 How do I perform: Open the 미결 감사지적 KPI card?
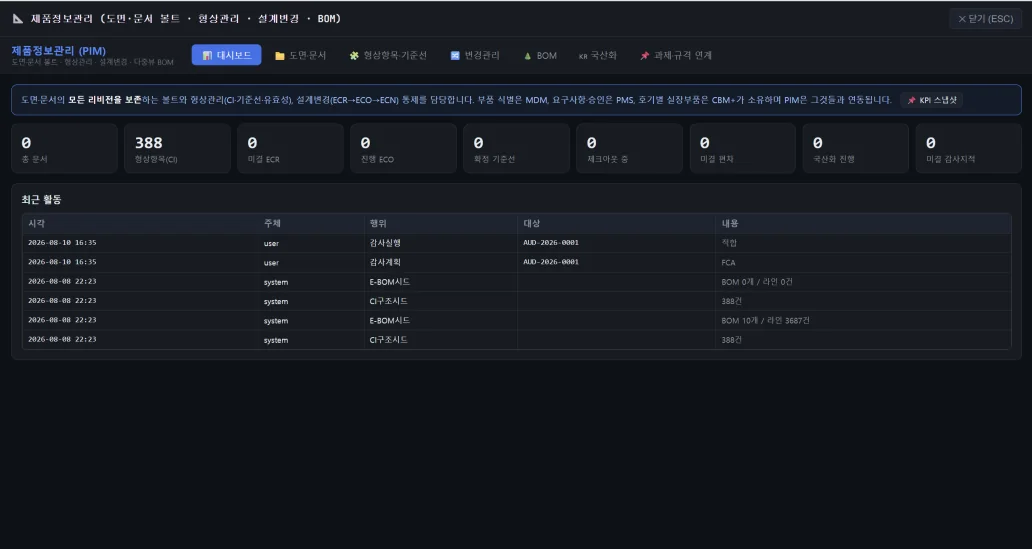tap(968, 148)
